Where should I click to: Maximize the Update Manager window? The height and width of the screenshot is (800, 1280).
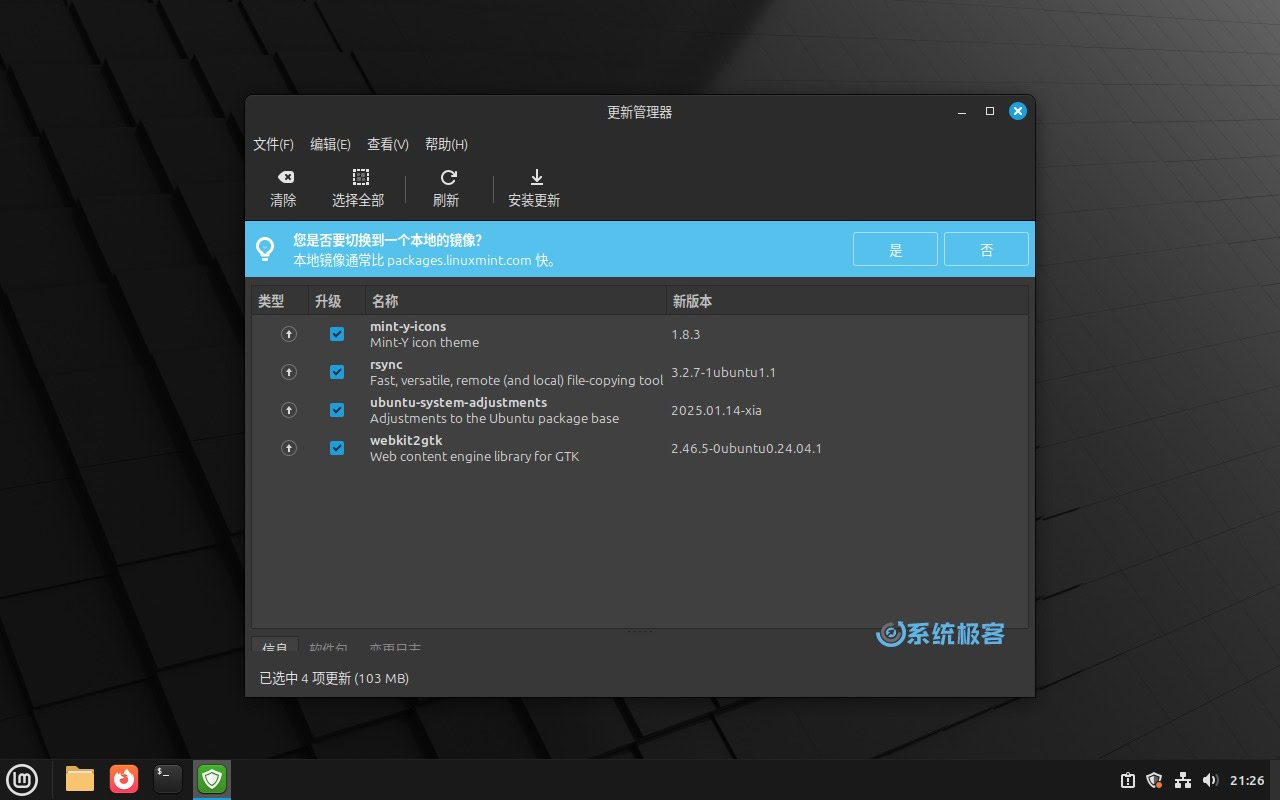pos(990,112)
